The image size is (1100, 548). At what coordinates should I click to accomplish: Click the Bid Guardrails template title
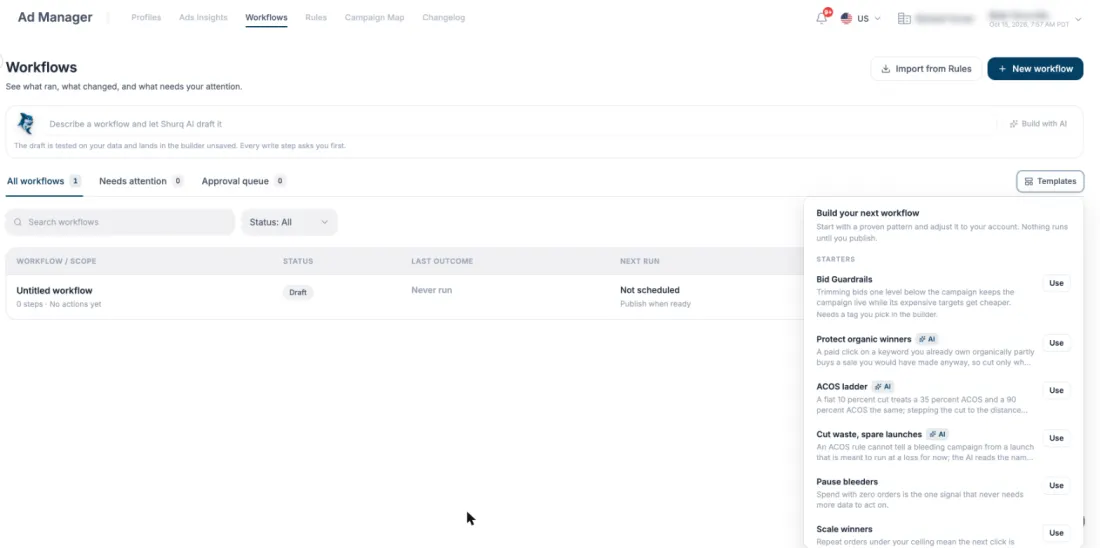tap(845, 279)
